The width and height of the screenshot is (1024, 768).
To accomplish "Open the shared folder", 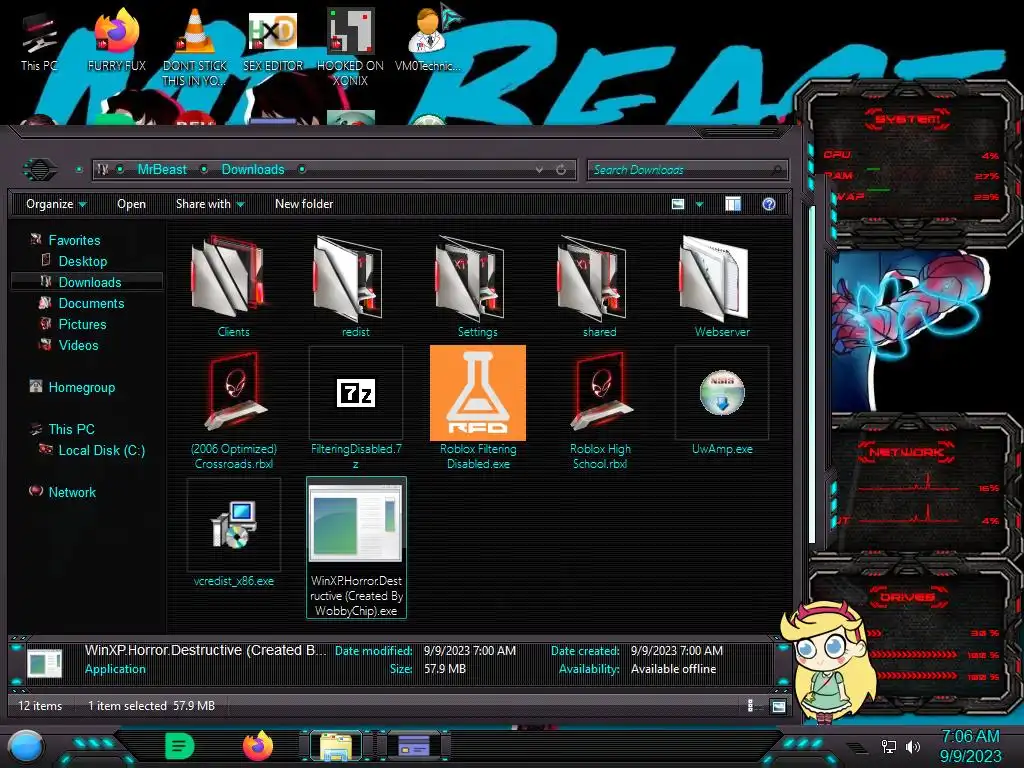I will [600, 286].
